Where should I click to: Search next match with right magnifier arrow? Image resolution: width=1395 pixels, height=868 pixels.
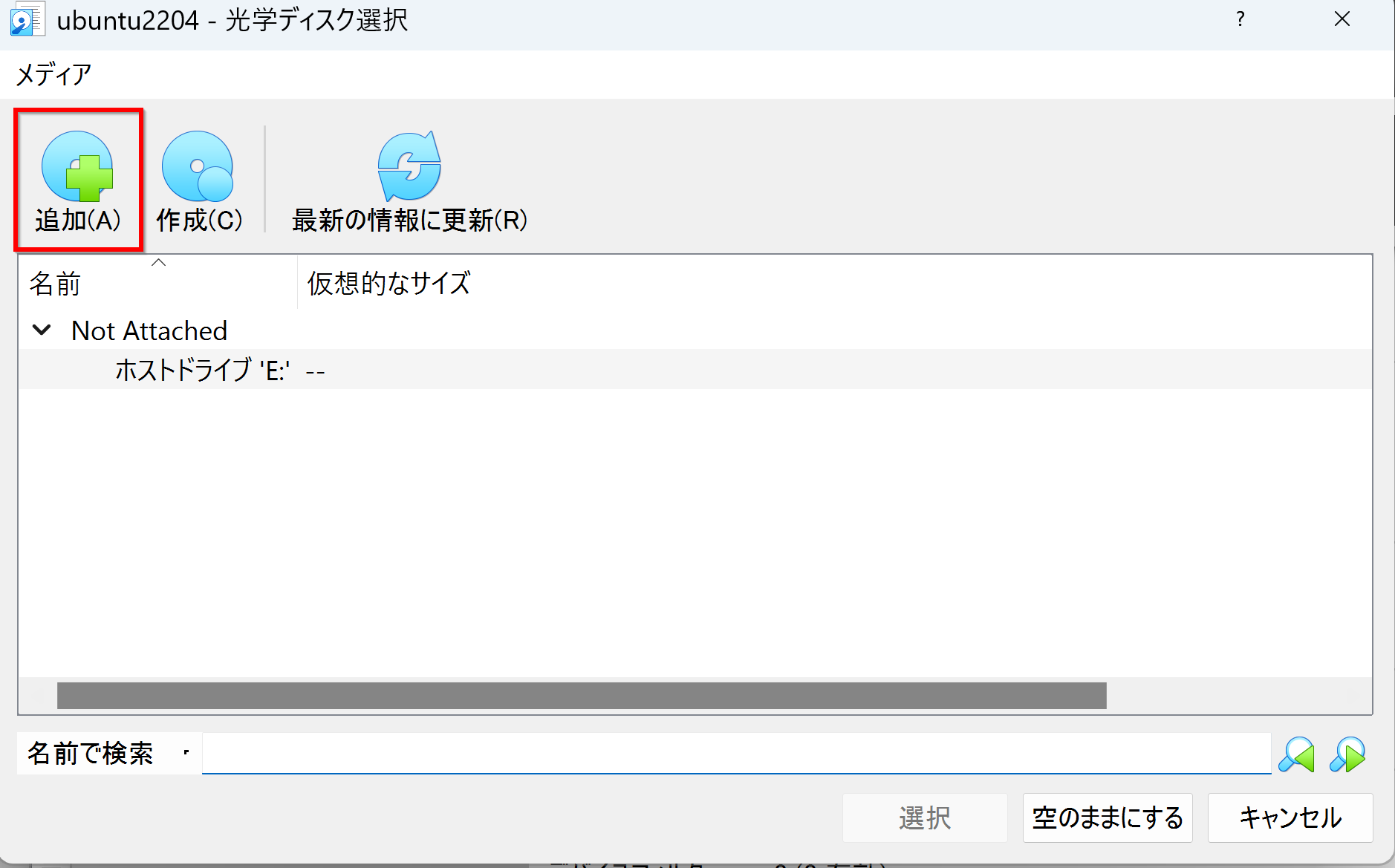point(1347,754)
